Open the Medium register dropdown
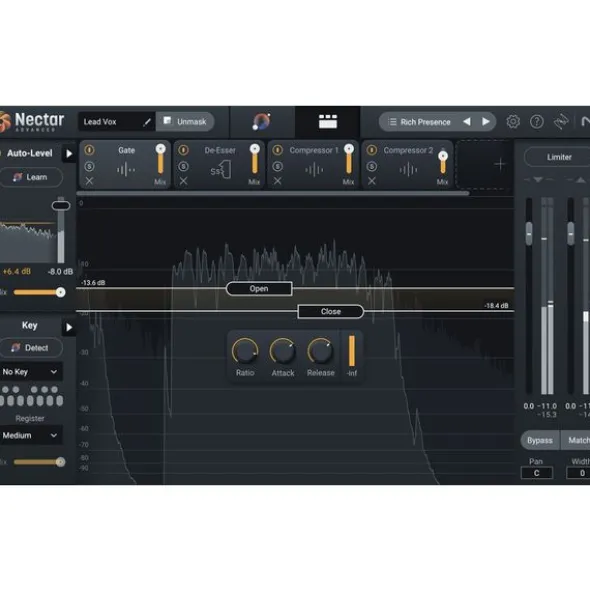Screen dimensions: 590x591 tap(30, 435)
